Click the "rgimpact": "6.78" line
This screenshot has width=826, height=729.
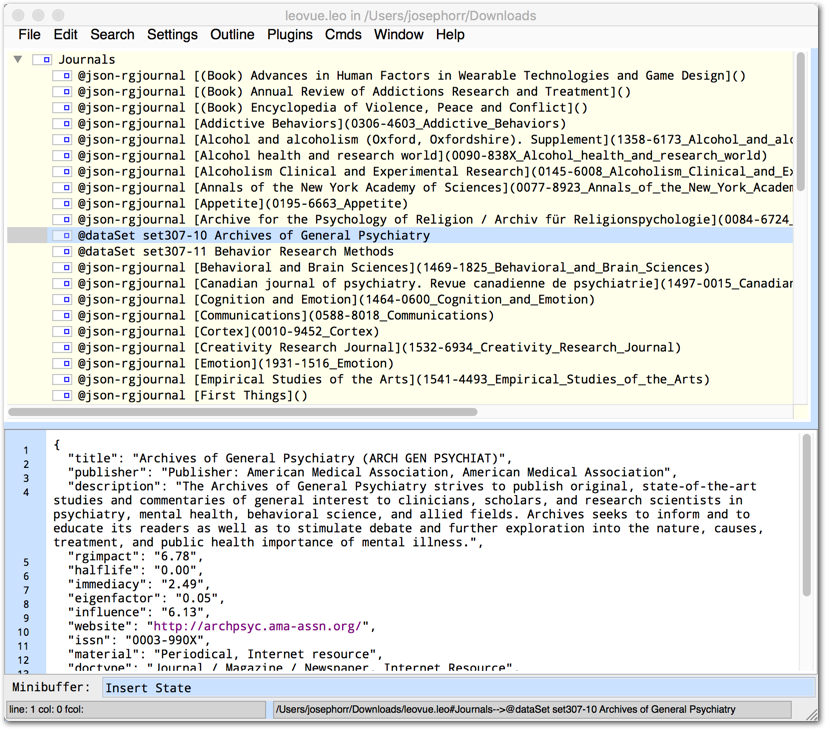click(135, 556)
